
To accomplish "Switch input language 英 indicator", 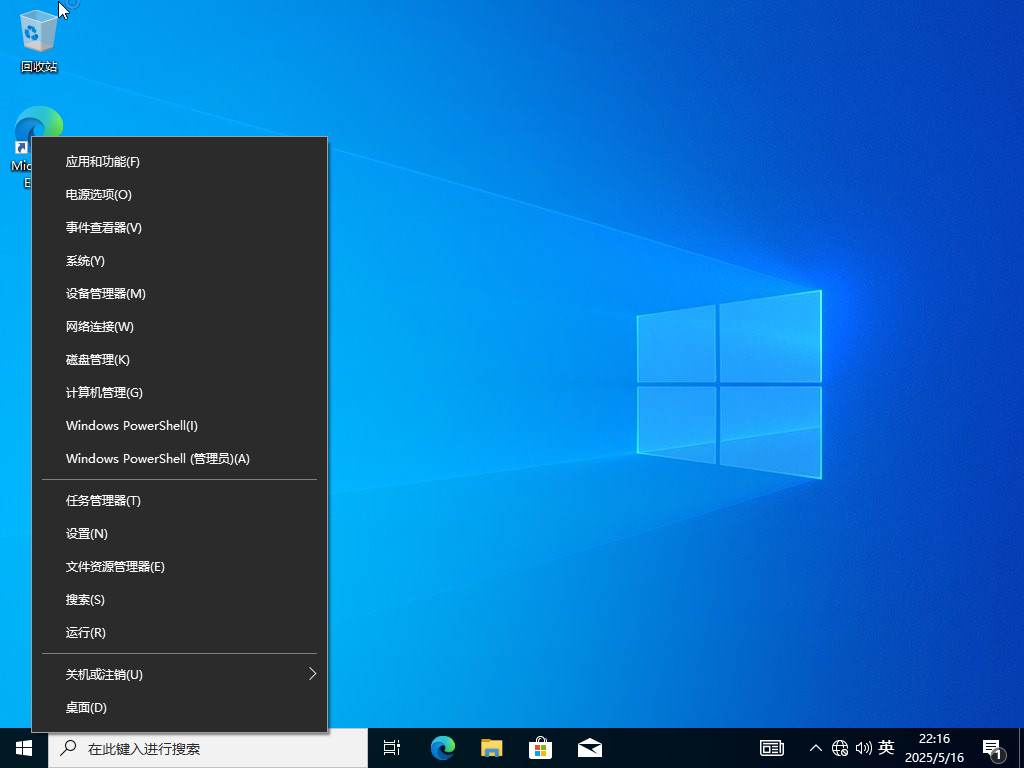I will click(x=886, y=747).
